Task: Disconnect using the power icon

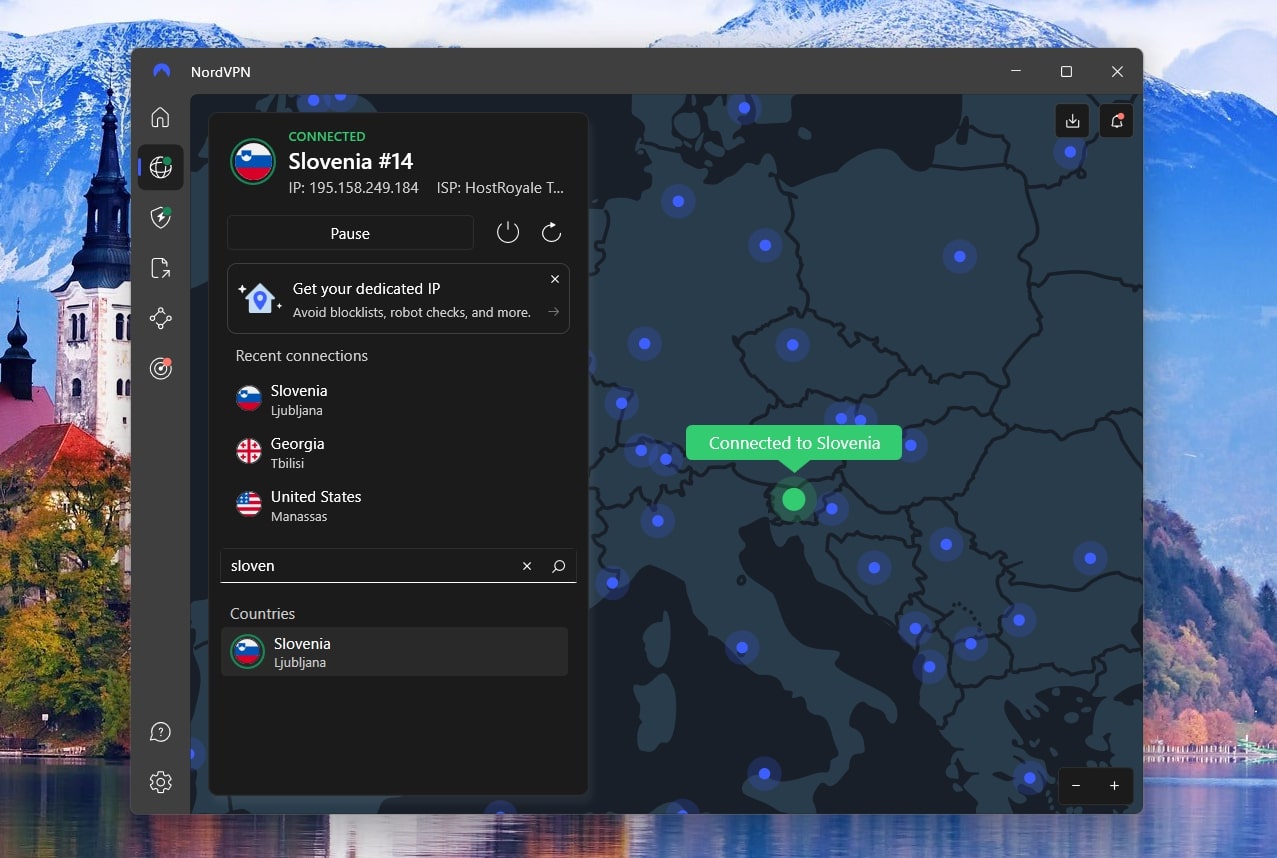Action: click(507, 231)
